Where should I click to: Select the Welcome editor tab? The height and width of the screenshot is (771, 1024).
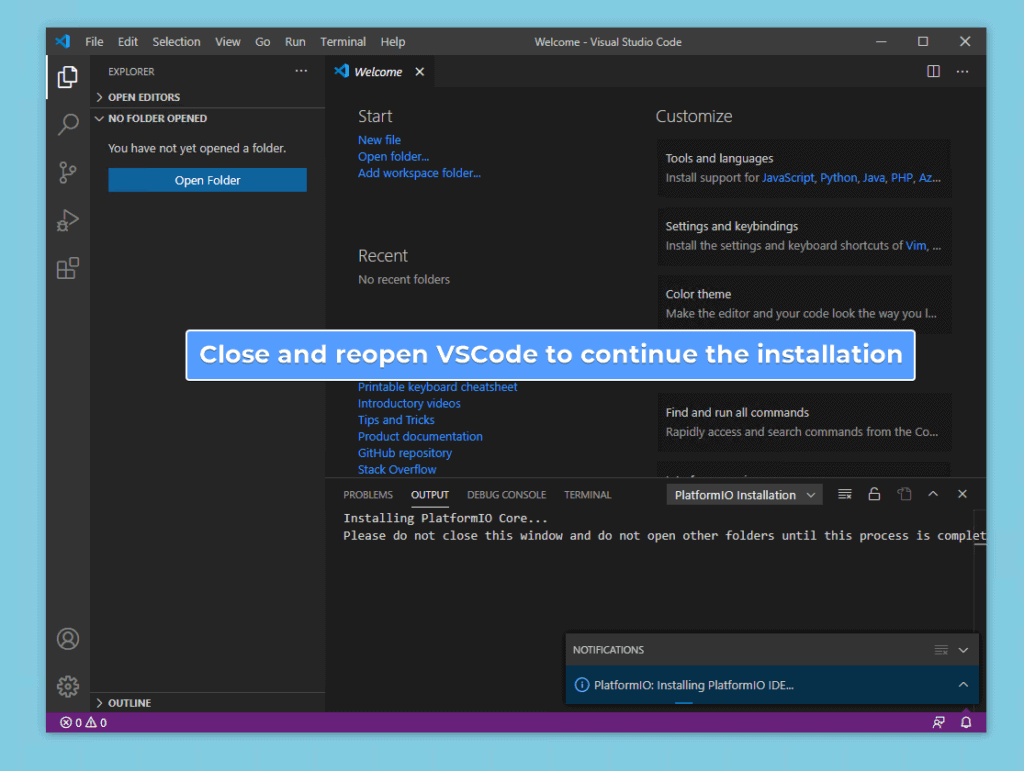click(x=377, y=72)
